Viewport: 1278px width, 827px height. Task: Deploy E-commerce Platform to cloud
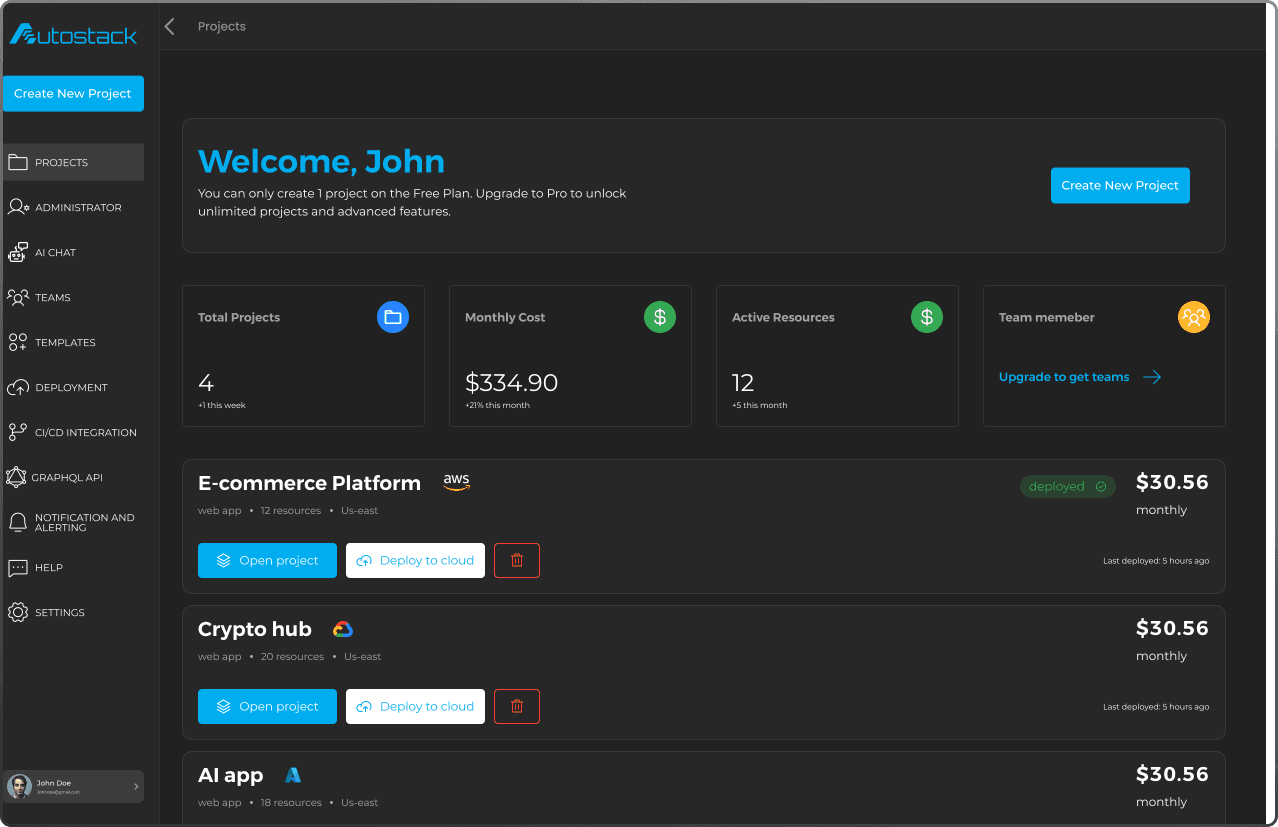[415, 560]
